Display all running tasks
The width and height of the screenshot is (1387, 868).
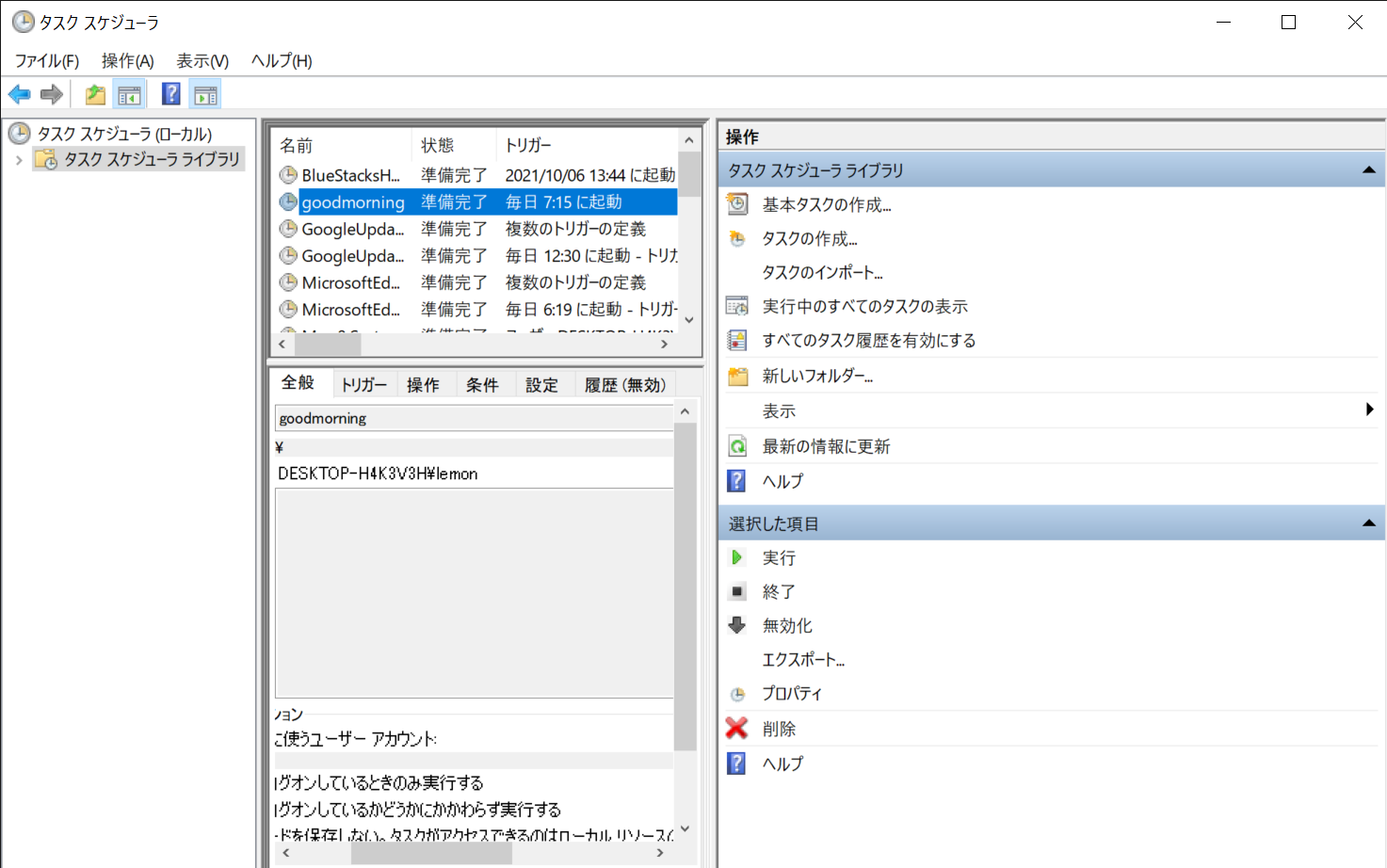(x=867, y=305)
